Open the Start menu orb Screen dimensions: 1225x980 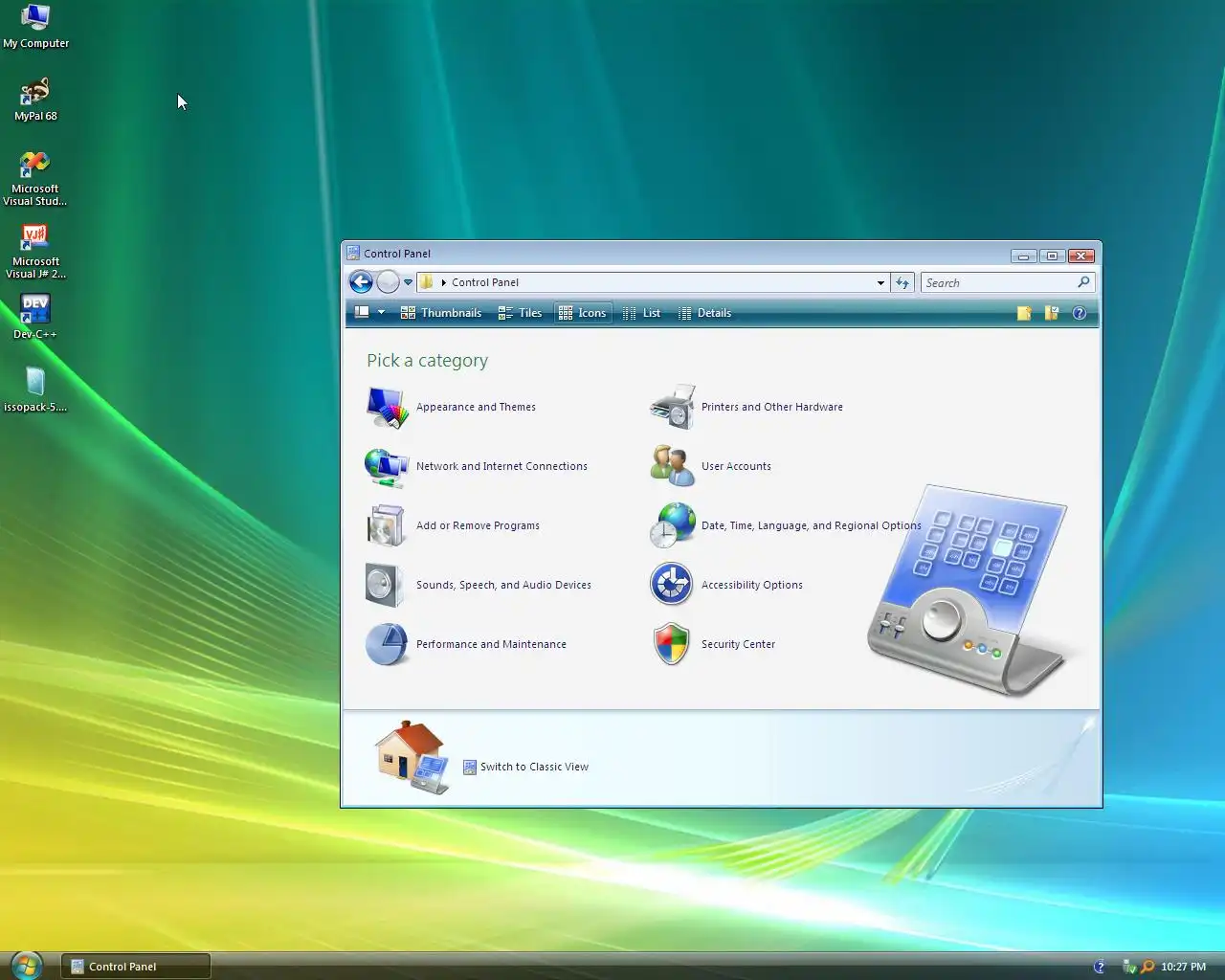click(26, 966)
